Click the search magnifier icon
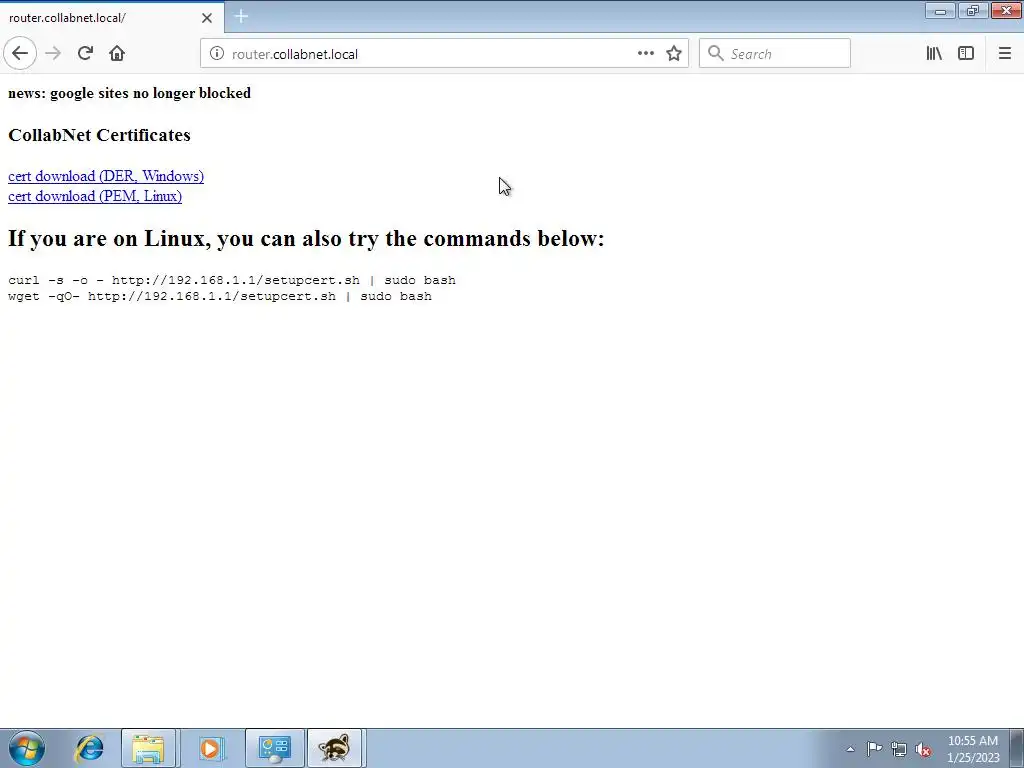Image resolution: width=1024 pixels, height=768 pixels. (x=715, y=54)
